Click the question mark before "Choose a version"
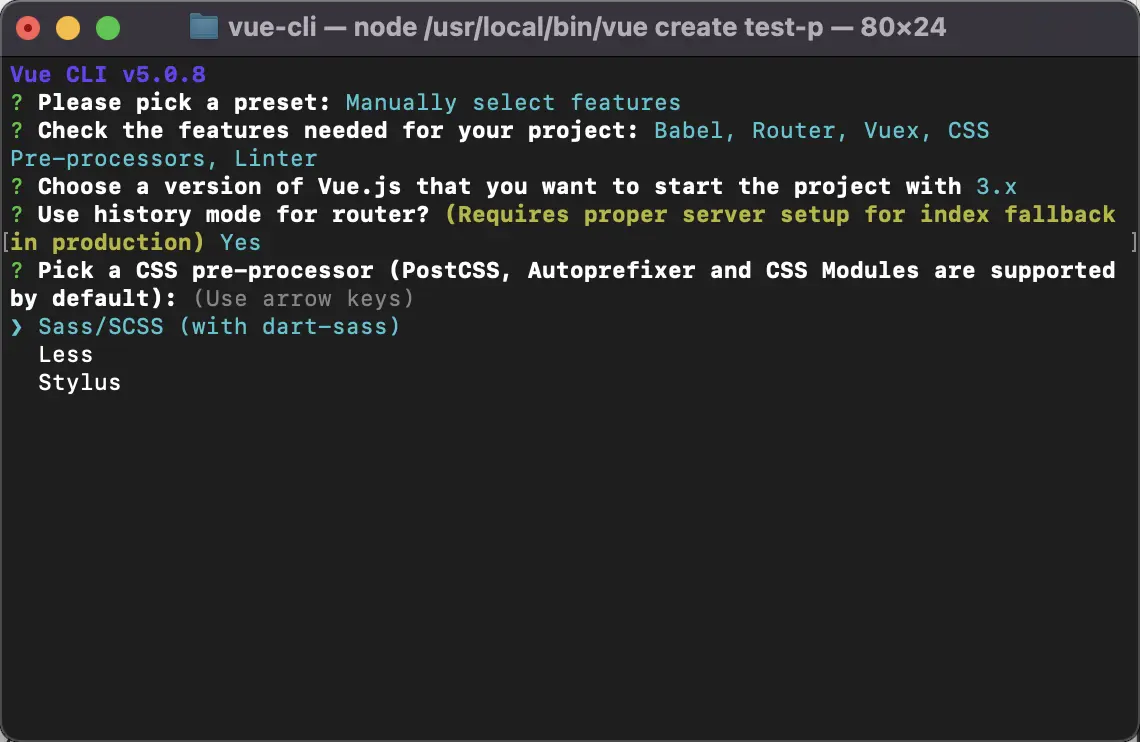1140x742 pixels. click(16, 187)
